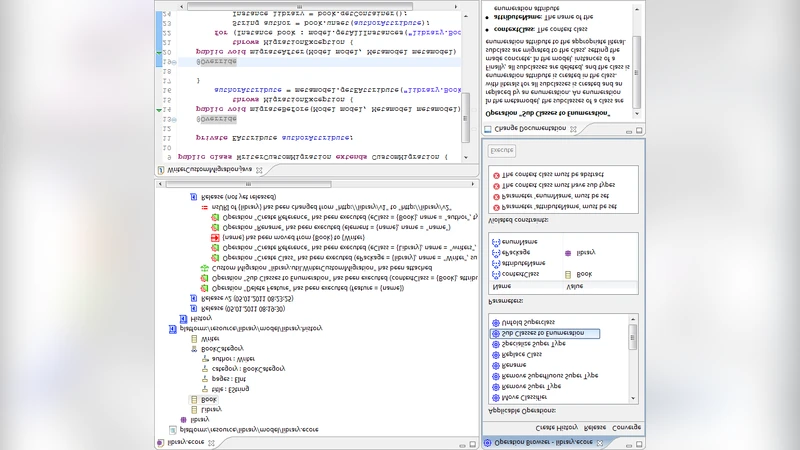Close the Change Documentation tab
The width and height of the screenshot is (800, 450).
(x=573, y=129)
